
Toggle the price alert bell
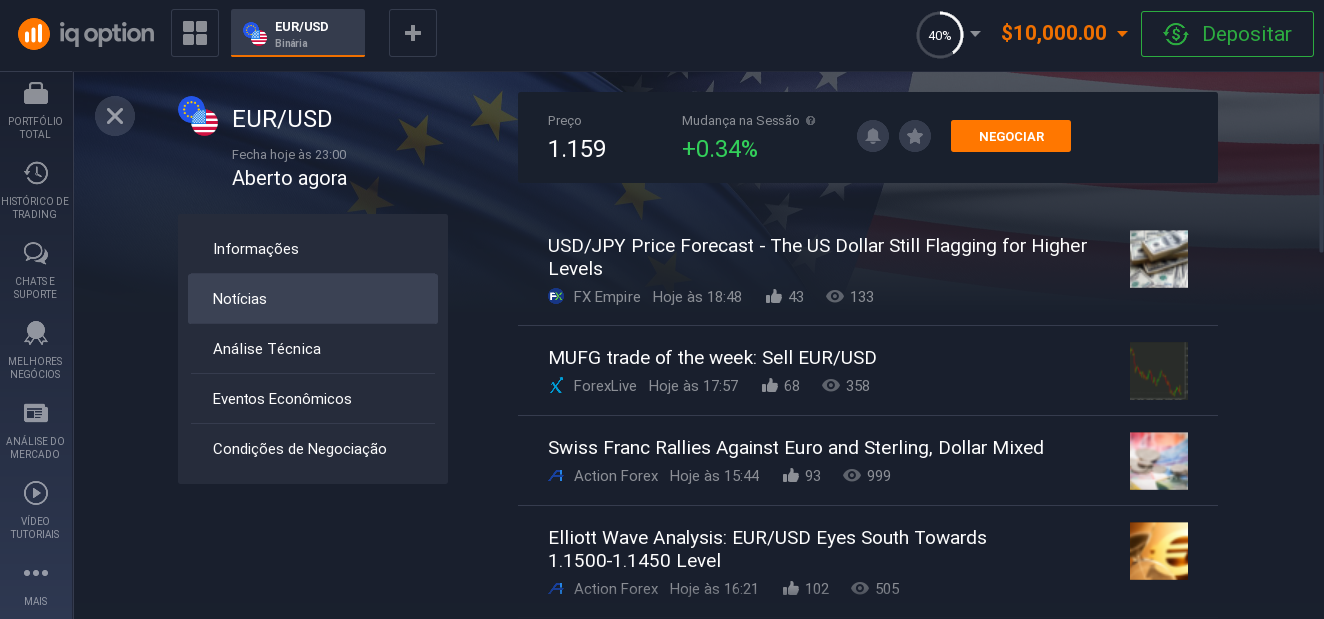873,136
